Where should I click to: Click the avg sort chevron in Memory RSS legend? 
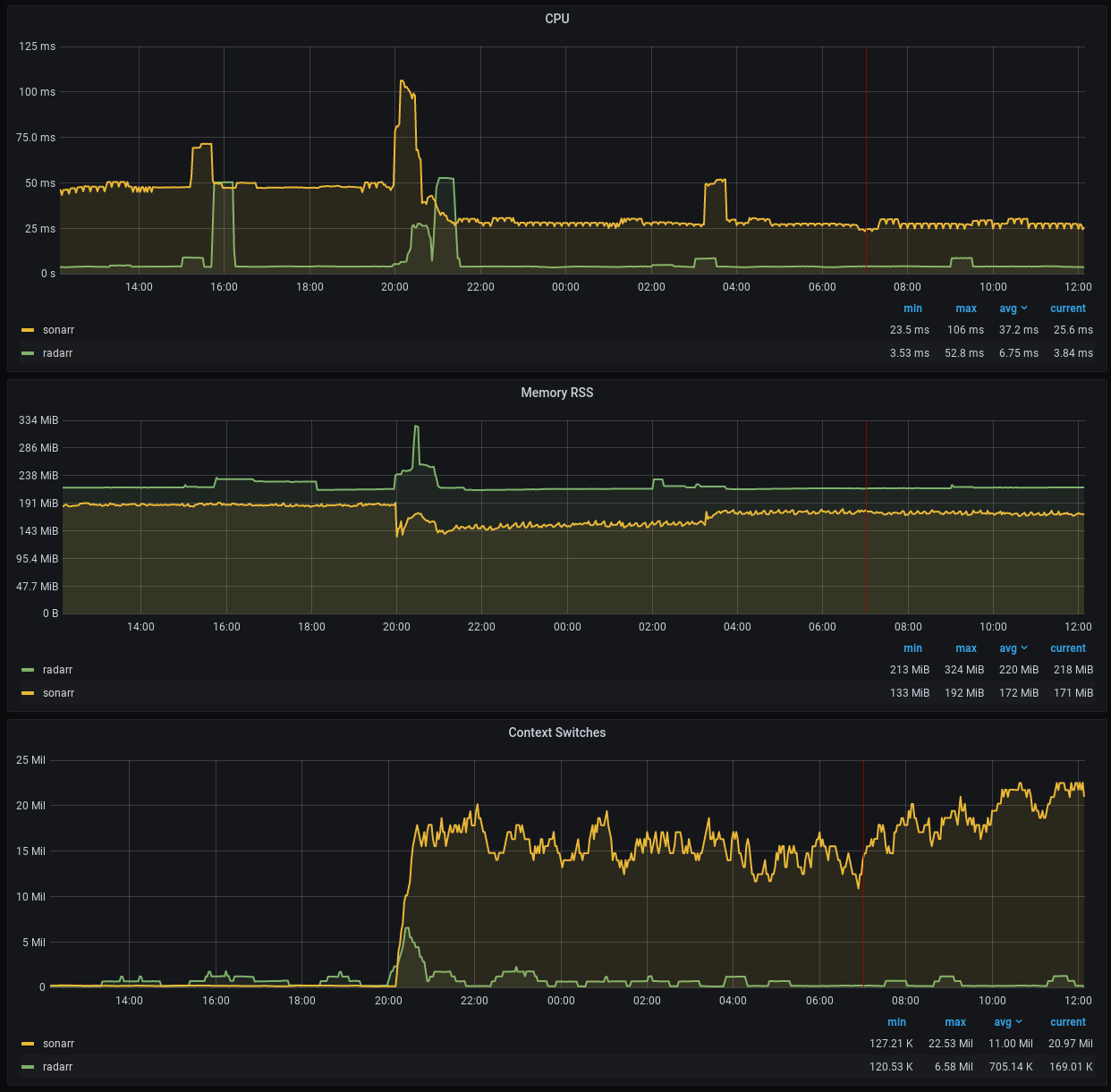1024,648
